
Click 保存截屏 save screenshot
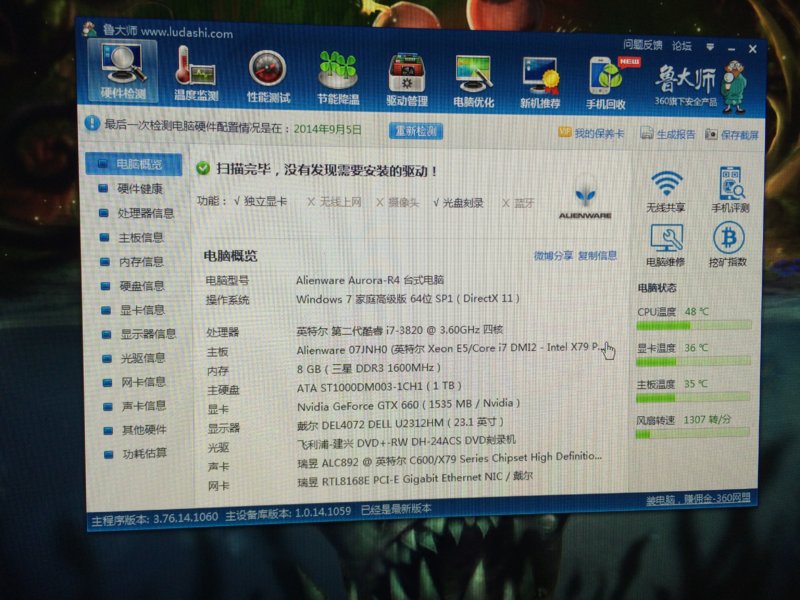point(732,135)
